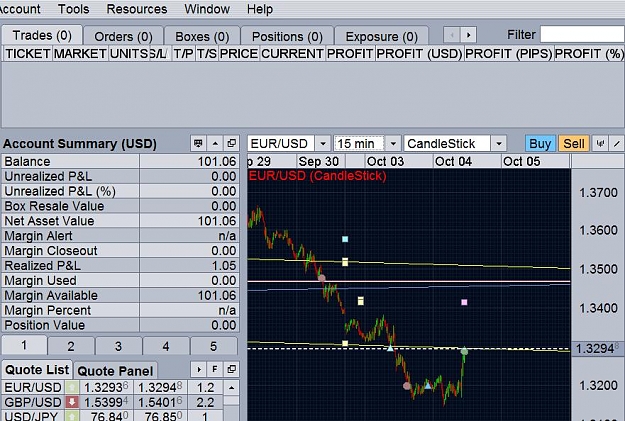Click the magenta square marker on chart
The height and width of the screenshot is (421, 625).
464,302
